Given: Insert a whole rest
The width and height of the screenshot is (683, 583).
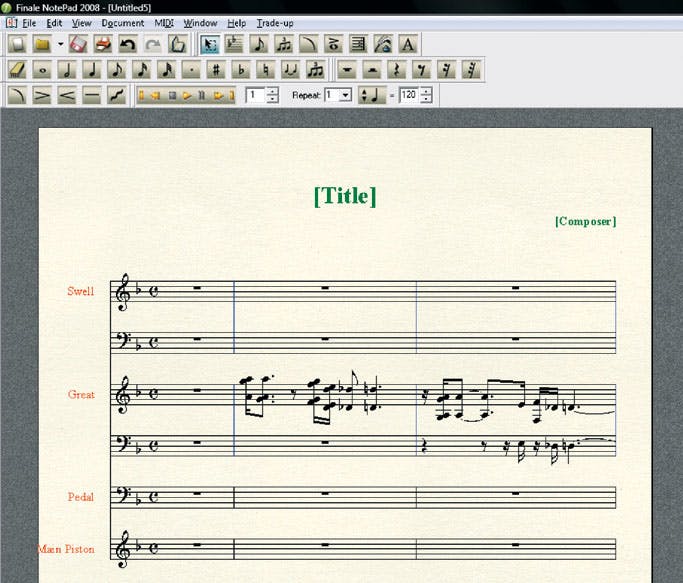Looking at the screenshot, I should (347, 70).
